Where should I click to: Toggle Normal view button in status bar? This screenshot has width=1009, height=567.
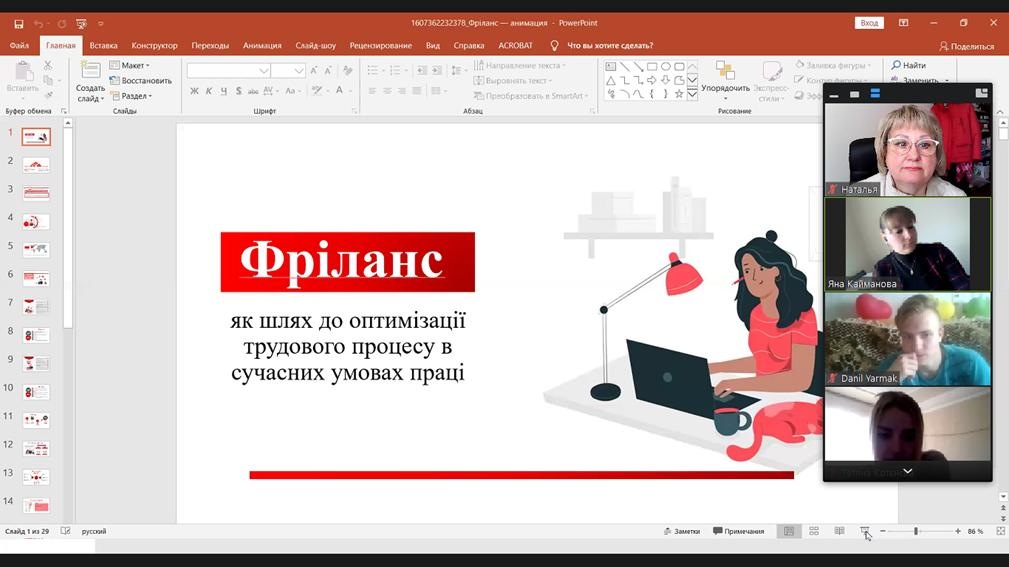tap(789, 531)
